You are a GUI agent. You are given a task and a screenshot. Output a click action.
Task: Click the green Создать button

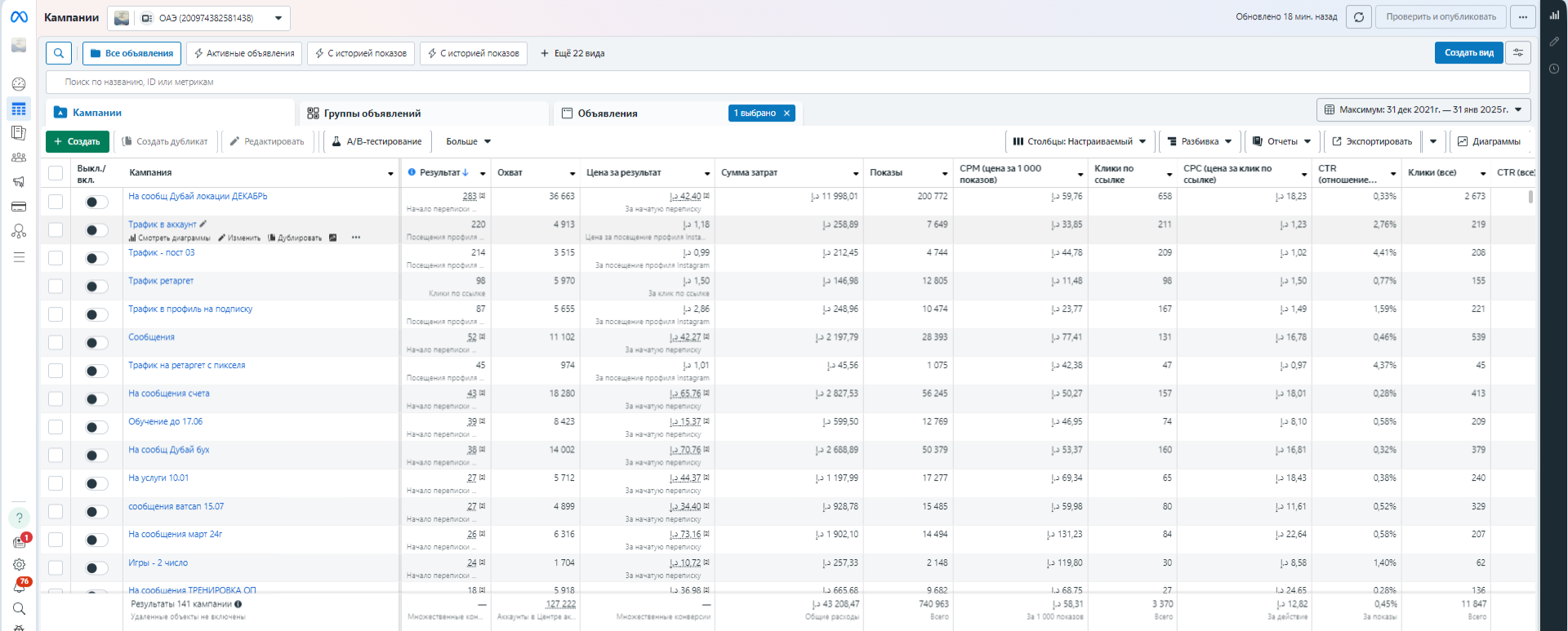pyautogui.click(x=78, y=141)
